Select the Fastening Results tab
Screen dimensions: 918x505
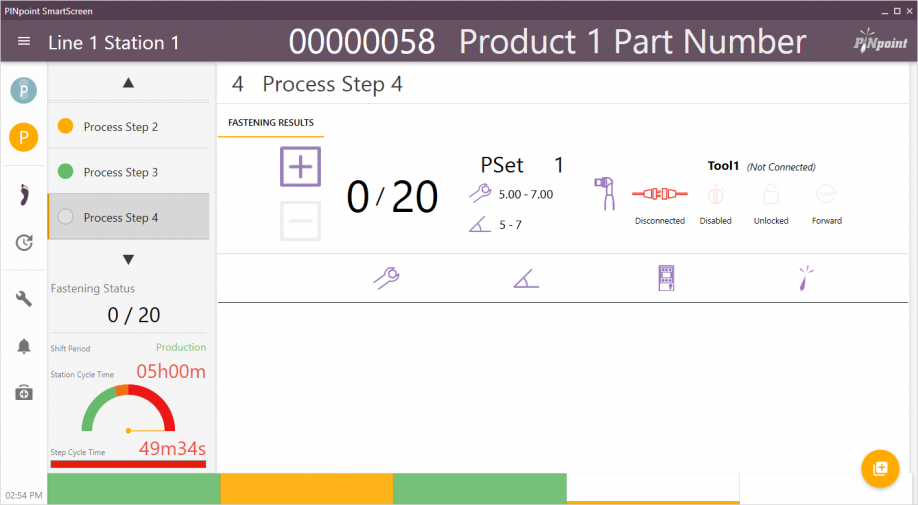click(x=271, y=122)
